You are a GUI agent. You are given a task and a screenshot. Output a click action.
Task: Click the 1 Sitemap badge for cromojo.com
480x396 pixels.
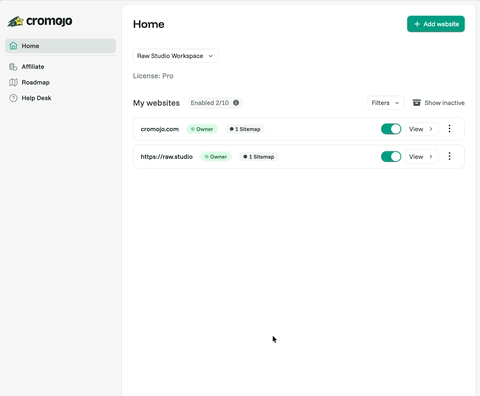pos(245,129)
